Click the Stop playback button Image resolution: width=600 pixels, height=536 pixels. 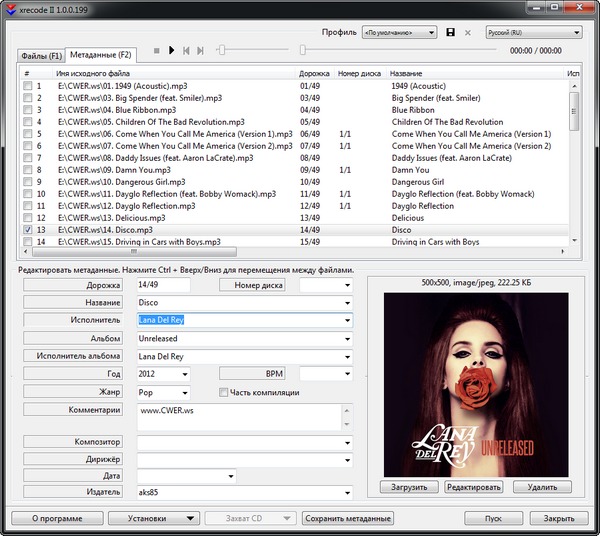(156, 50)
